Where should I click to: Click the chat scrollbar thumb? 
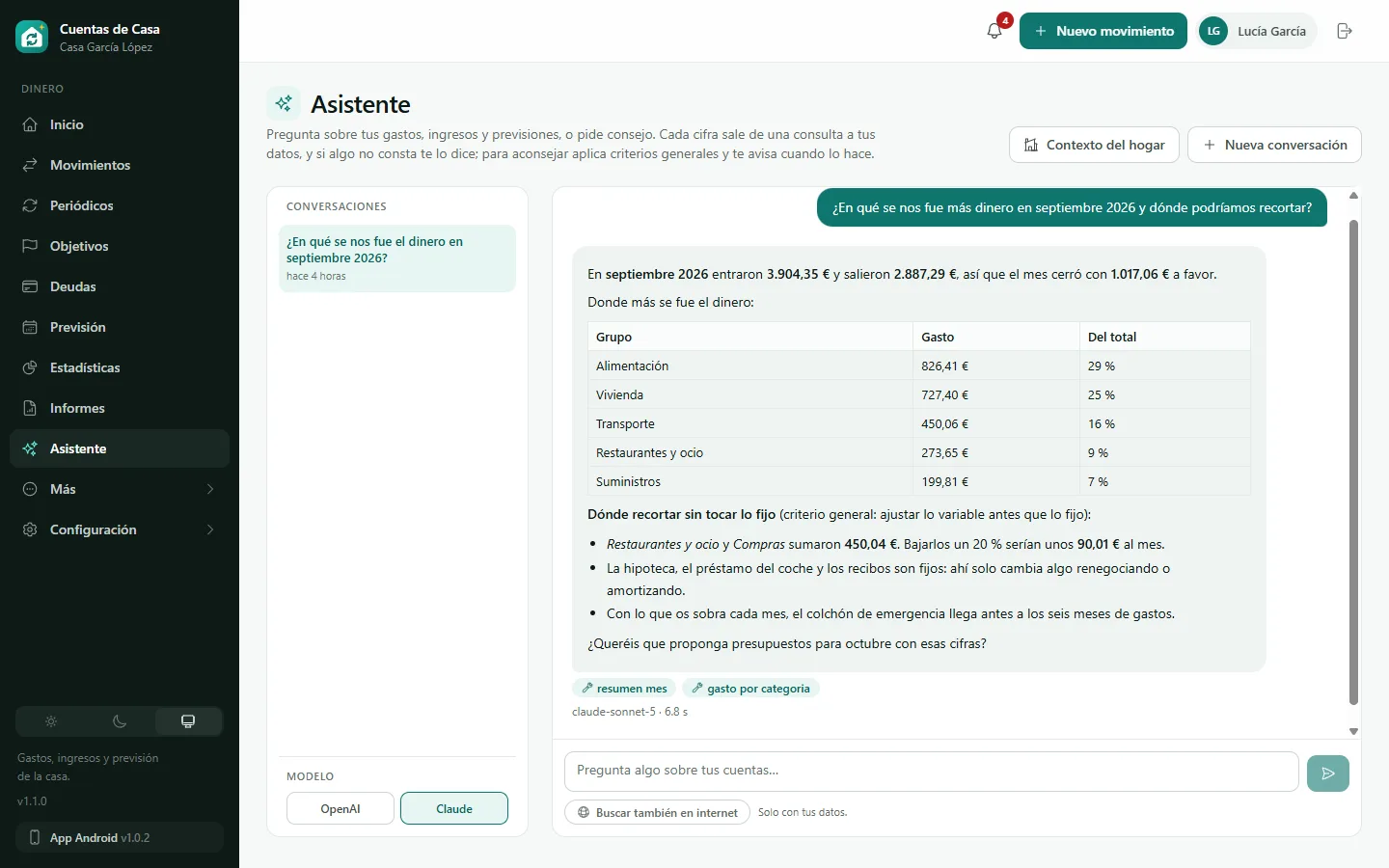coord(1353,463)
